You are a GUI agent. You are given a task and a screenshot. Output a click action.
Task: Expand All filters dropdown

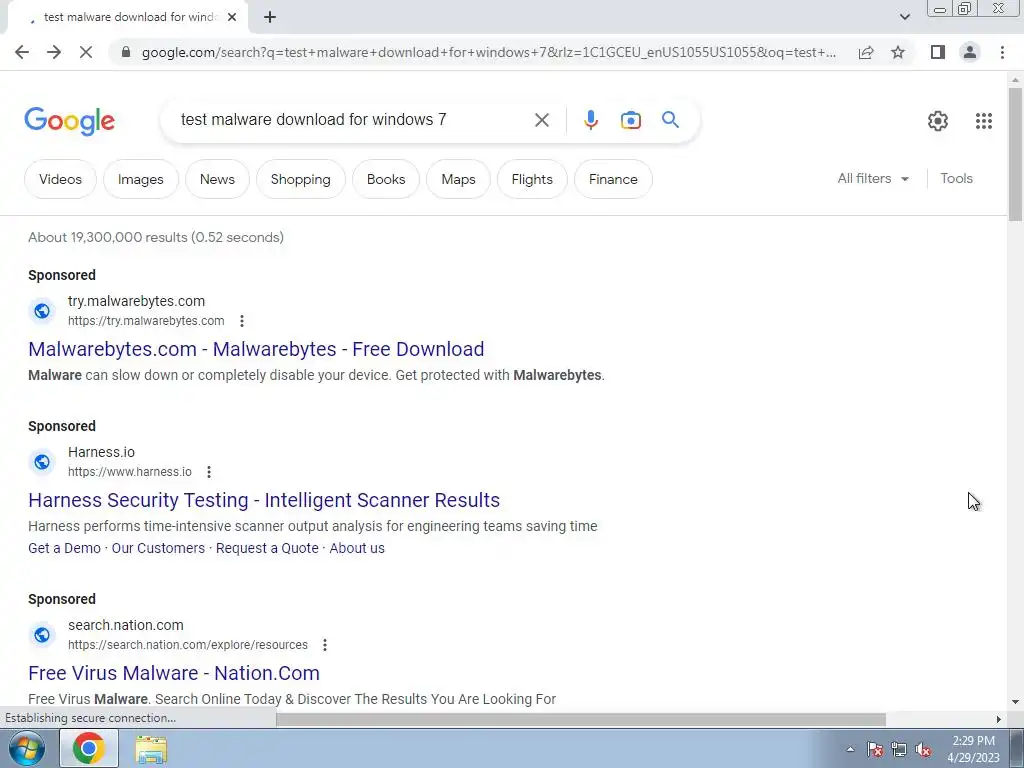[873, 178]
